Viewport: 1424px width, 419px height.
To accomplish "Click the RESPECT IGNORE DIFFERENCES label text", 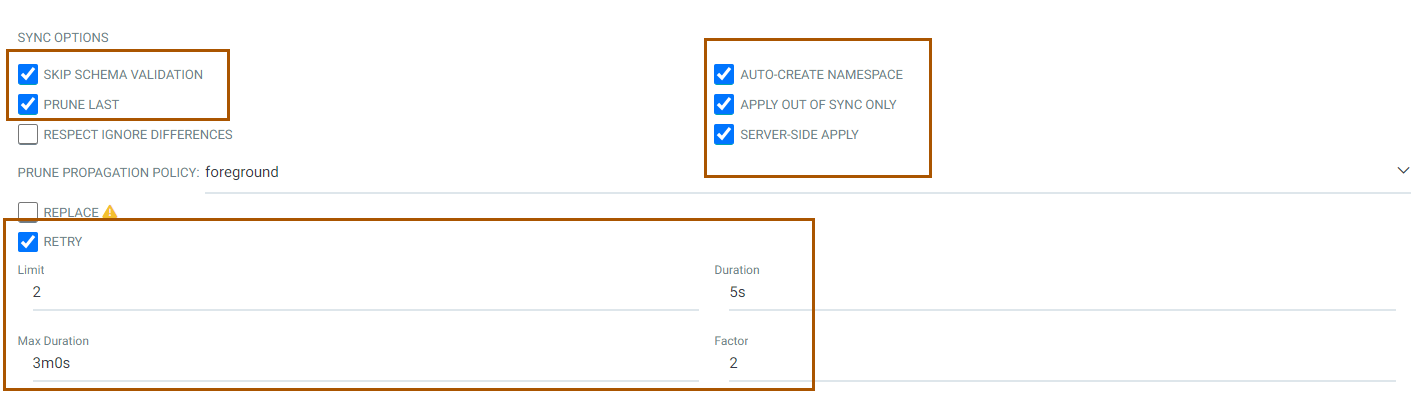I will point(138,134).
